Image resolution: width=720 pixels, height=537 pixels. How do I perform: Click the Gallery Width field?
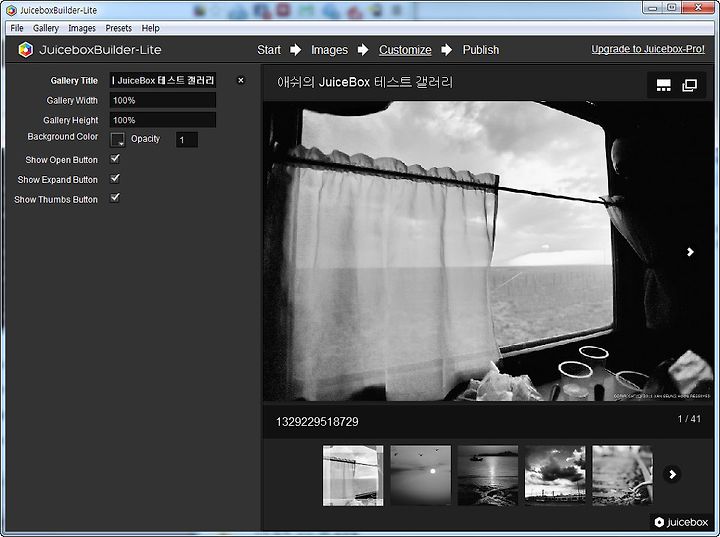[x=163, y=100]
